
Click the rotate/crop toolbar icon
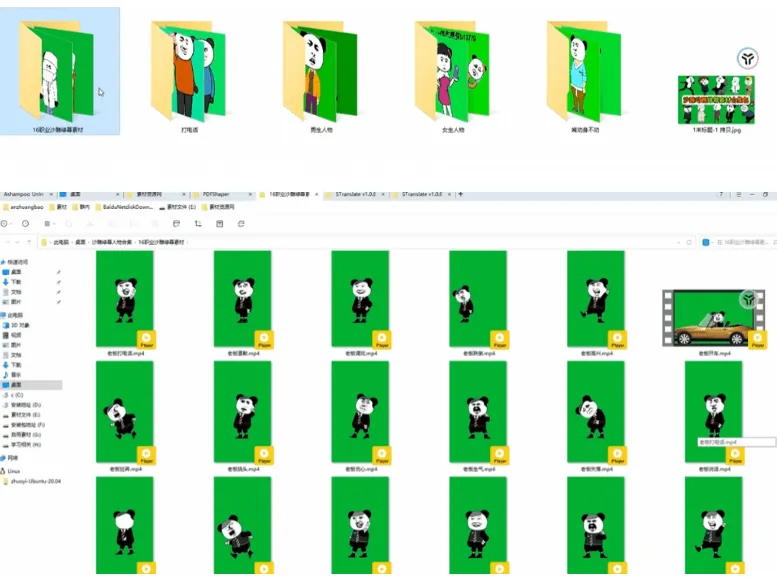tap(198, 224)
